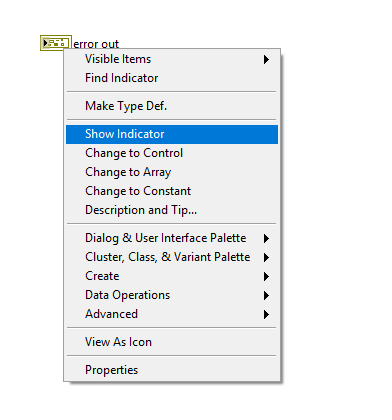The height and width of the screenshot is (420, 392).
Task: Select Make Type Def. option
Action: 172,106
